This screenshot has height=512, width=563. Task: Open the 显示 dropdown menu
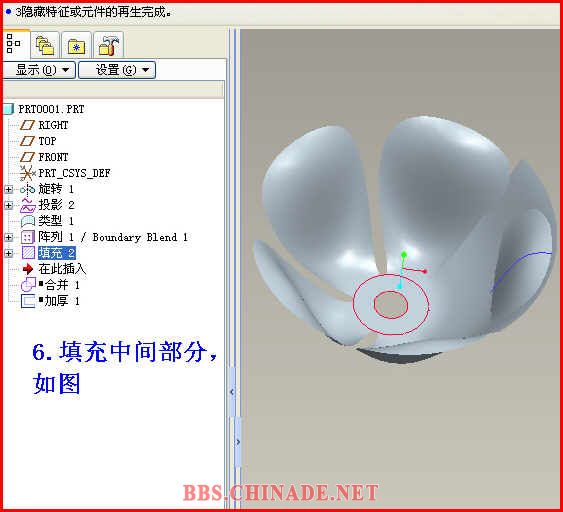pyautogui.click(x=39, y=70)
